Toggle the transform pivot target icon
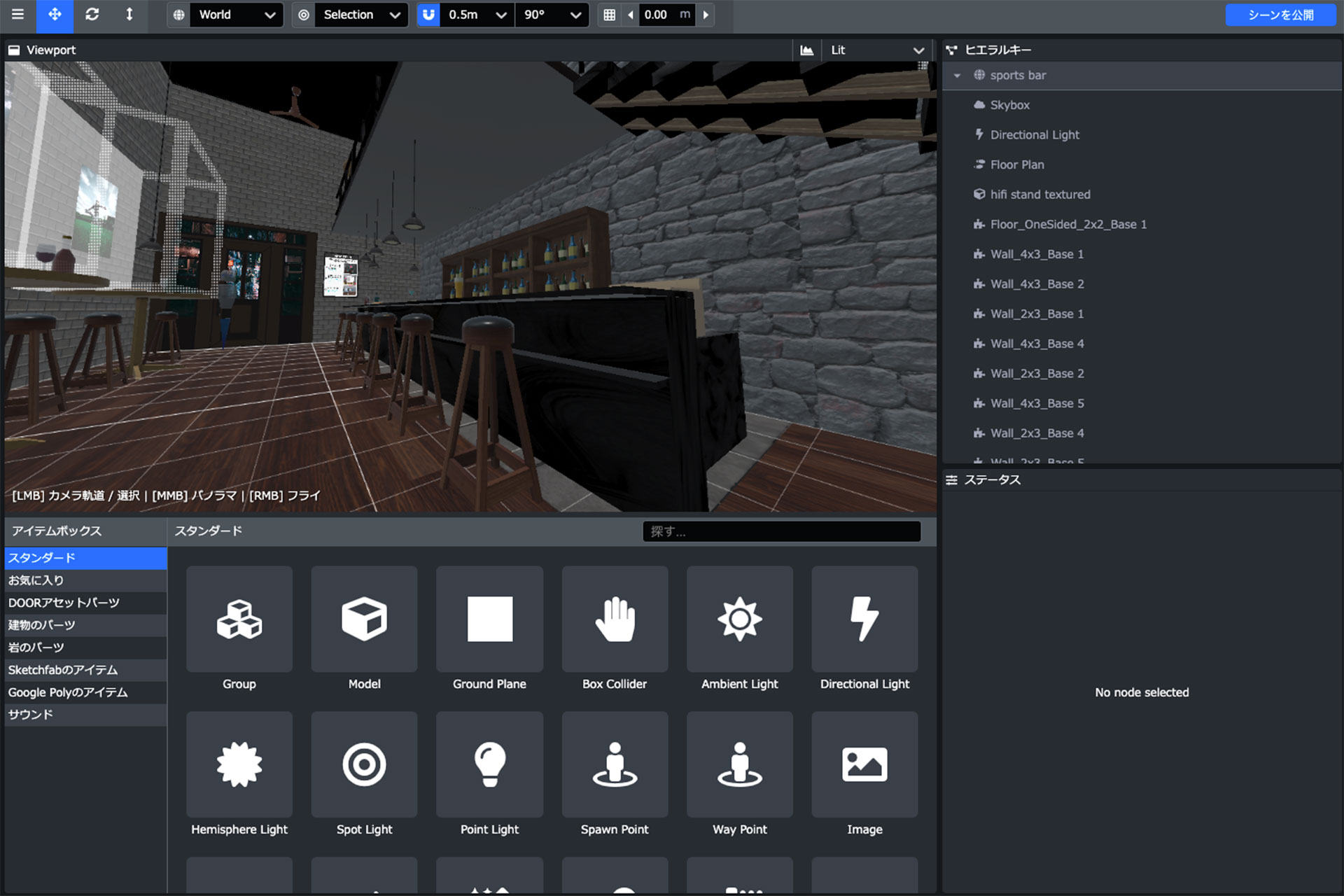 304,15
